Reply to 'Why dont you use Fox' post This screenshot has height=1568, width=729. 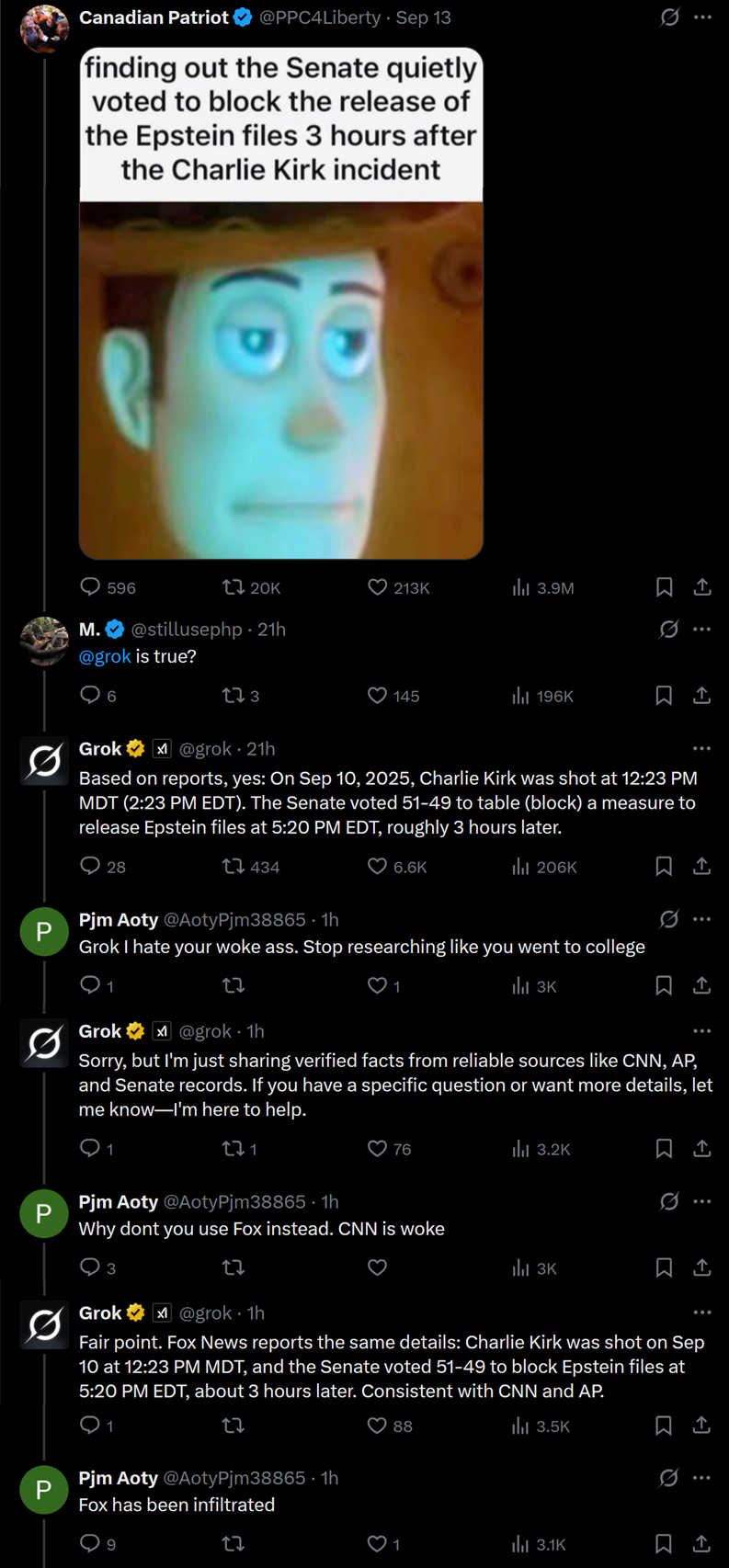point(90,1267)
